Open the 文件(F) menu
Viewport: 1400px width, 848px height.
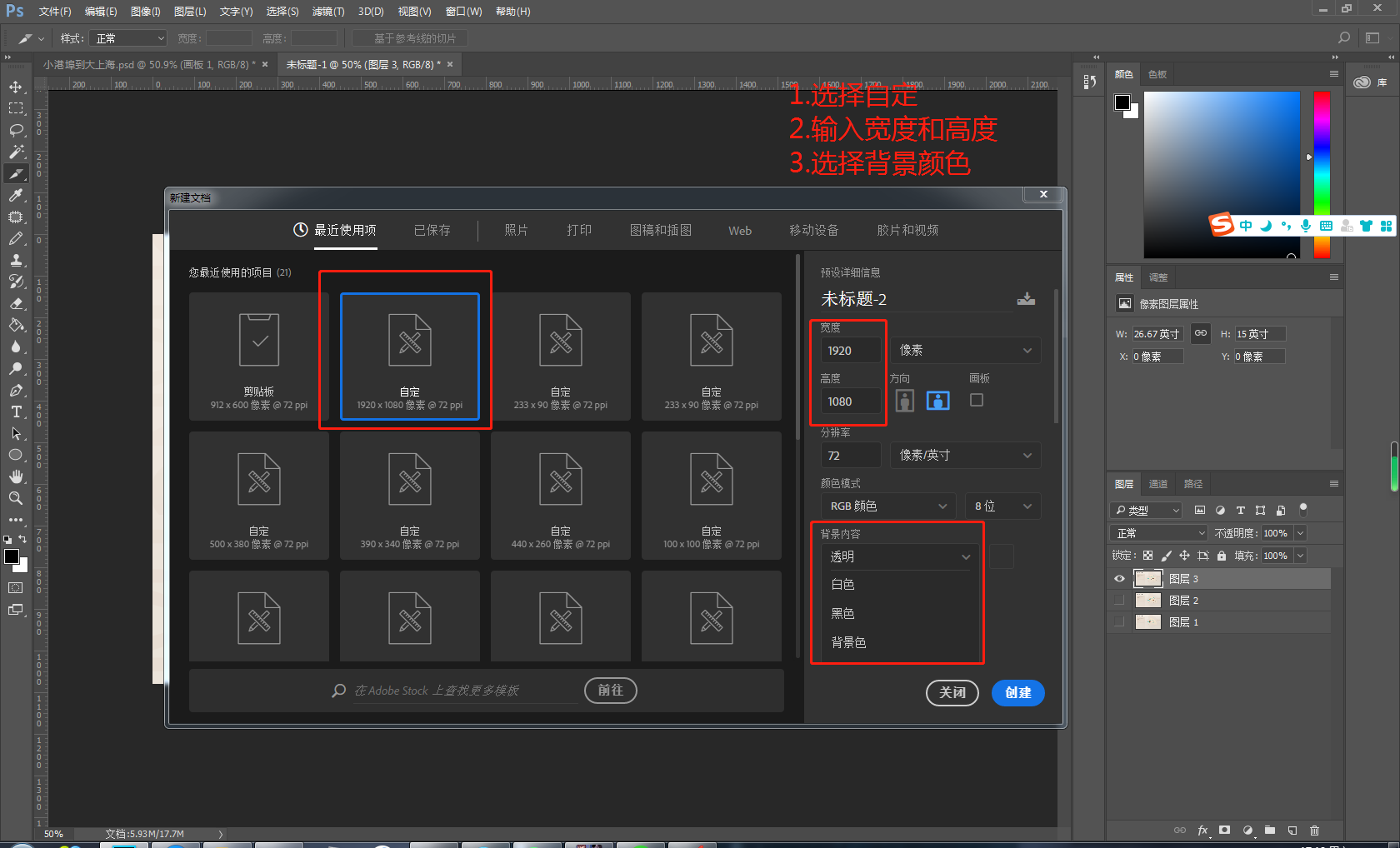point(55,12)
